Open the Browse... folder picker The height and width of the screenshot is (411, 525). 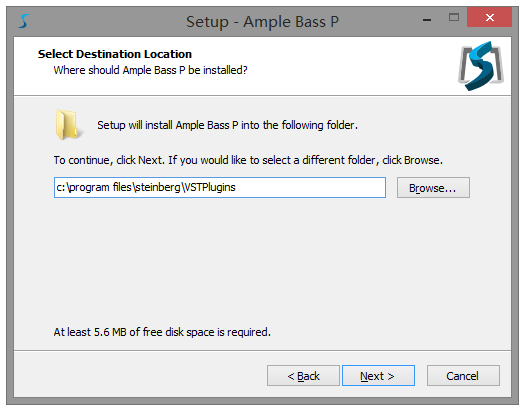[433, 188]
